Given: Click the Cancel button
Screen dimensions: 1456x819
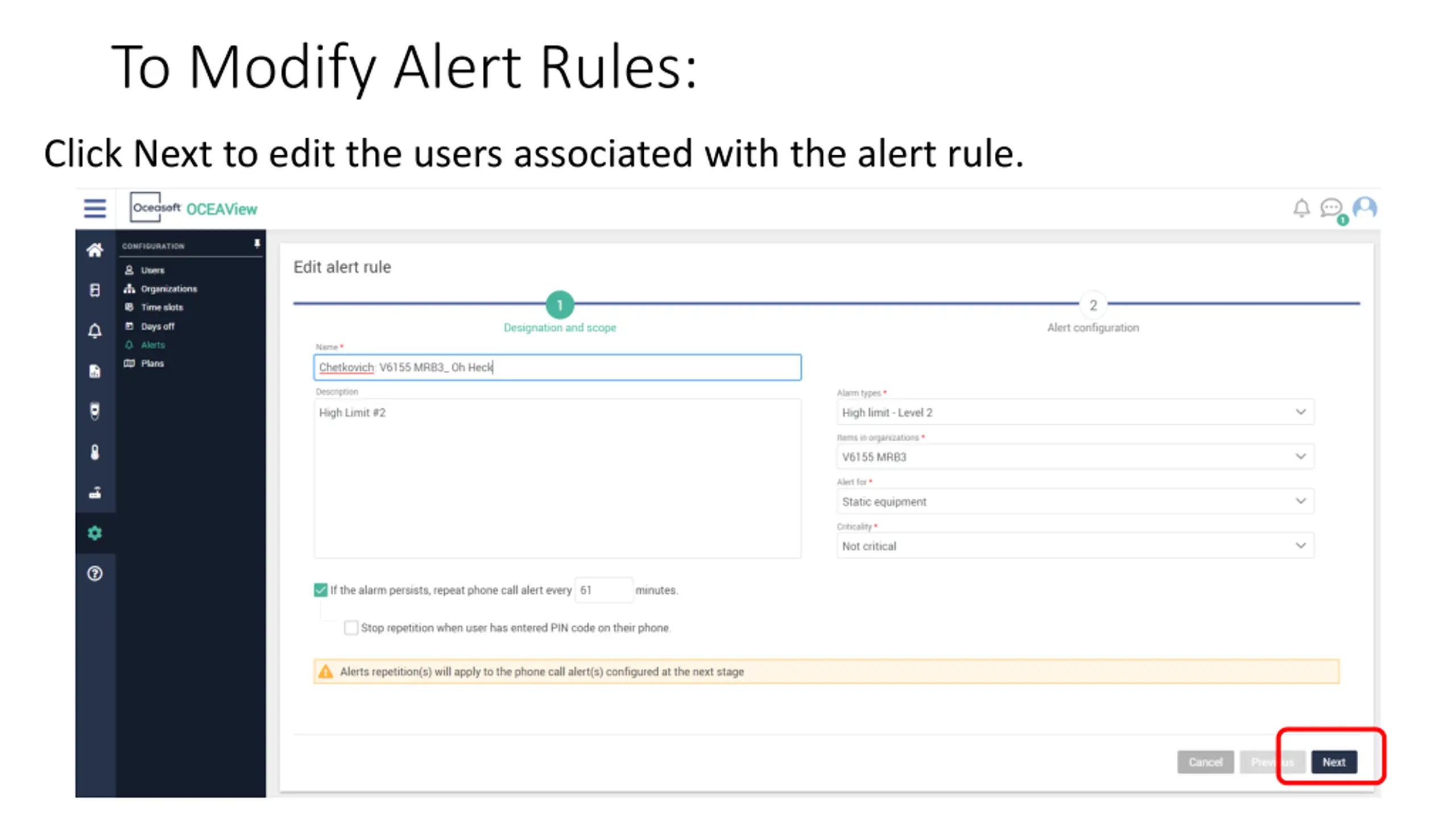Looking at the screenshot, I should [x=1205, y=762].
